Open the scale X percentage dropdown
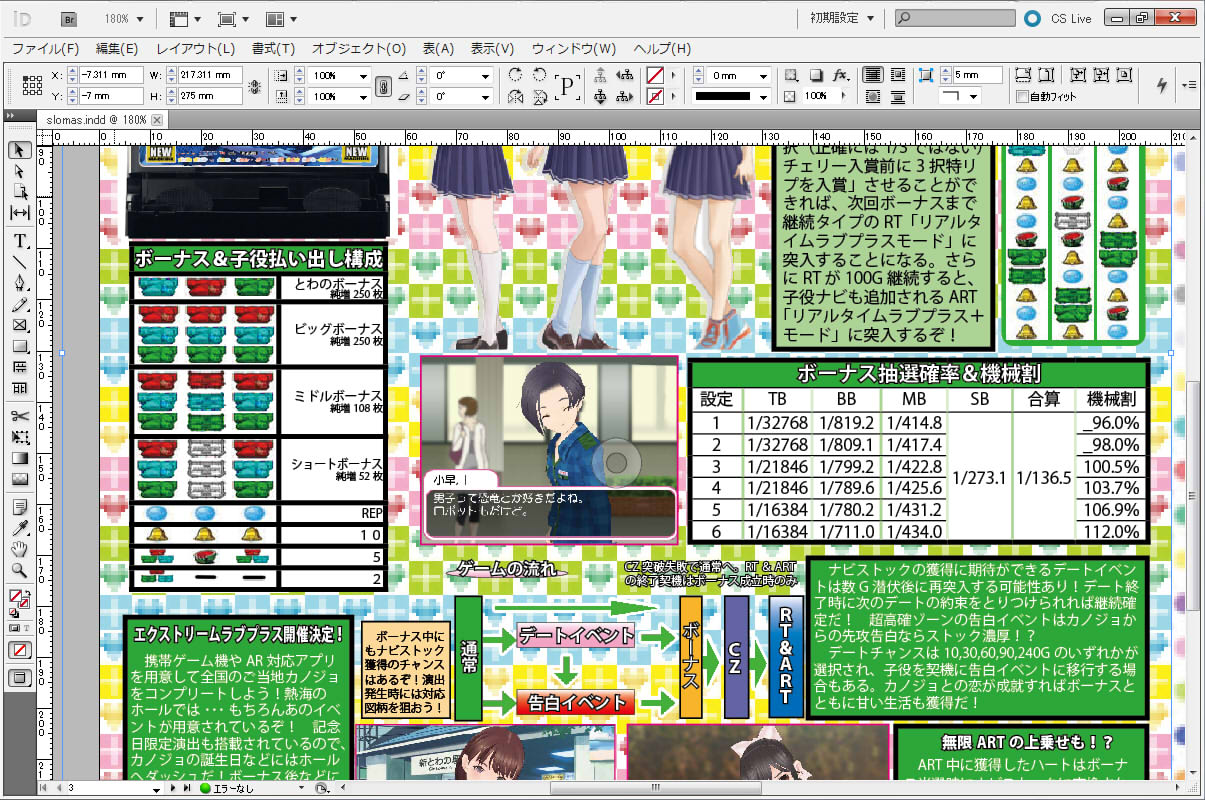Image resolution: width=1205 pixels, height=800 pixels. point(364,76)
